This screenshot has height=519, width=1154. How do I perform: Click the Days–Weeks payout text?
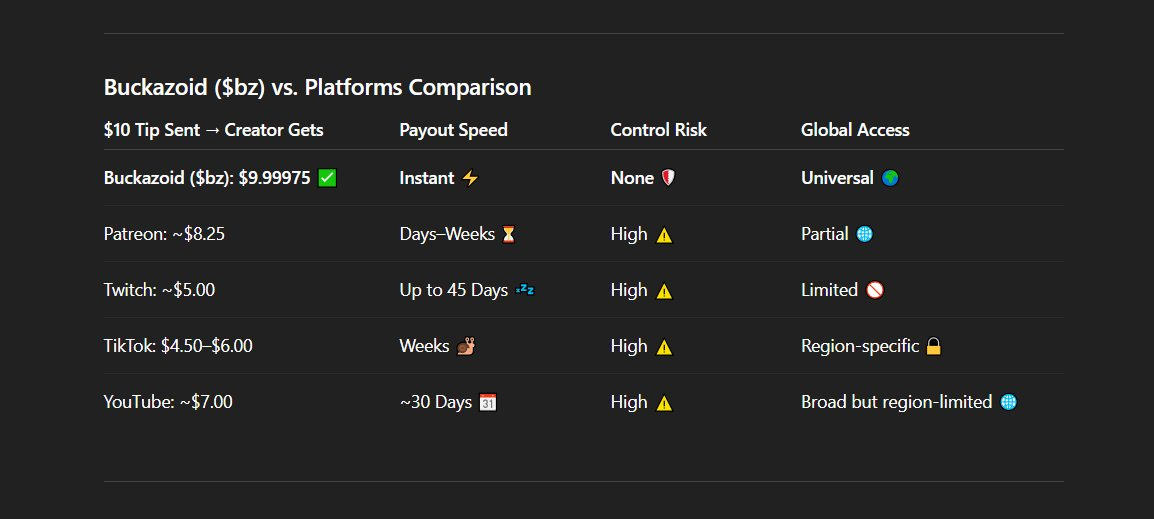click(x=447, y=234)
